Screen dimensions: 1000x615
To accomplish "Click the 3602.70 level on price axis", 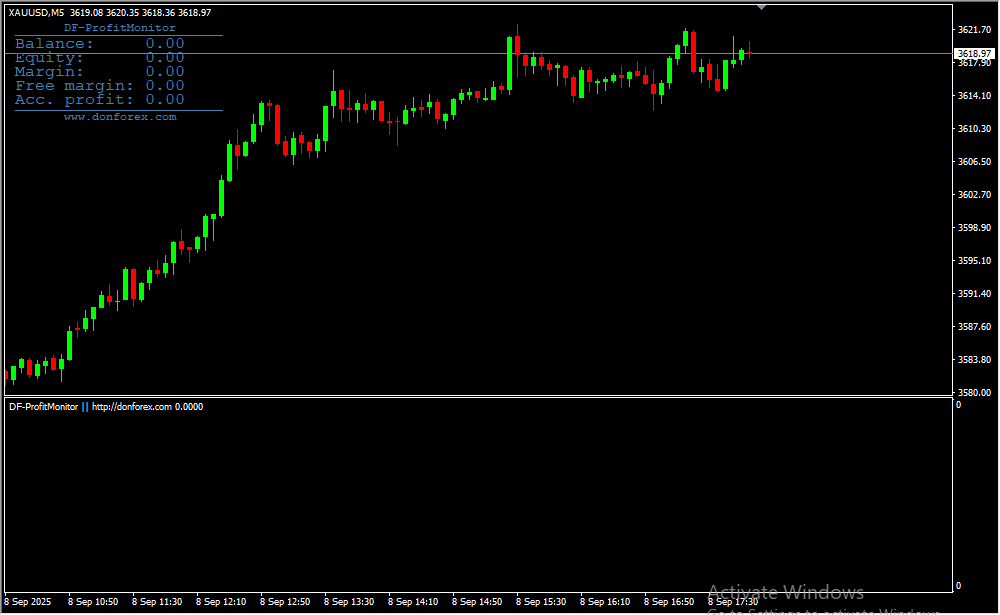I will pos(973,195).
